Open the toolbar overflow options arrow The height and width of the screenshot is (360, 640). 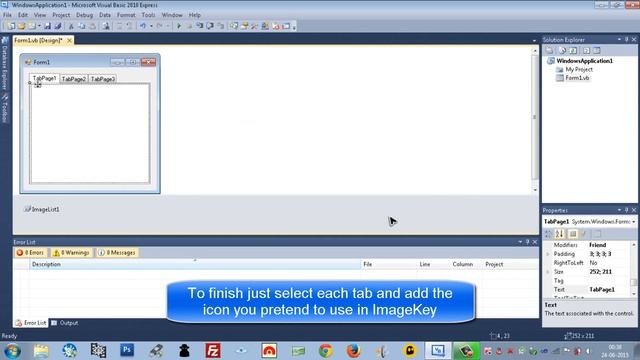tap(294, 27)
